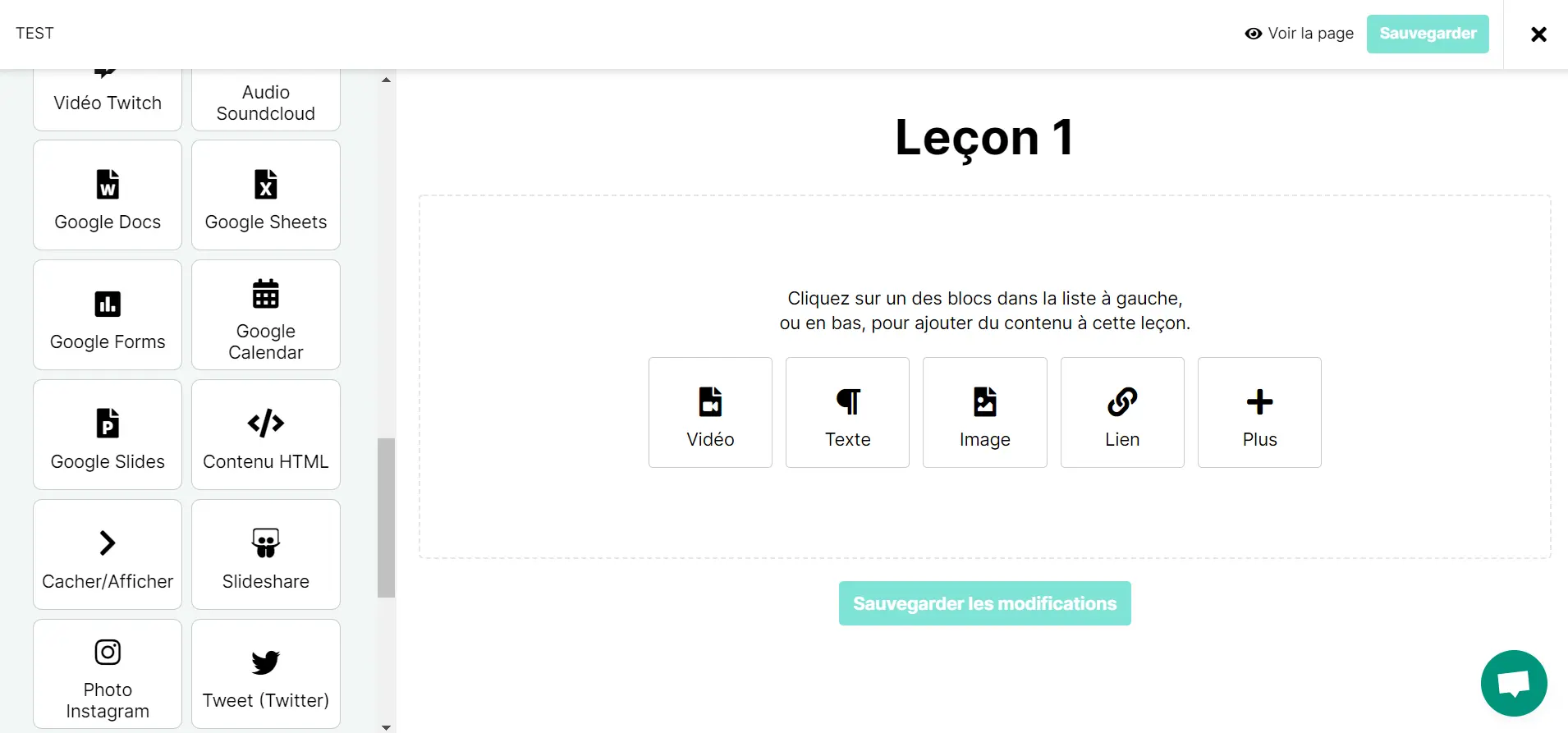The image size is (1568, 733).
Task: Add a Google Calendar block
Action: 265,315
